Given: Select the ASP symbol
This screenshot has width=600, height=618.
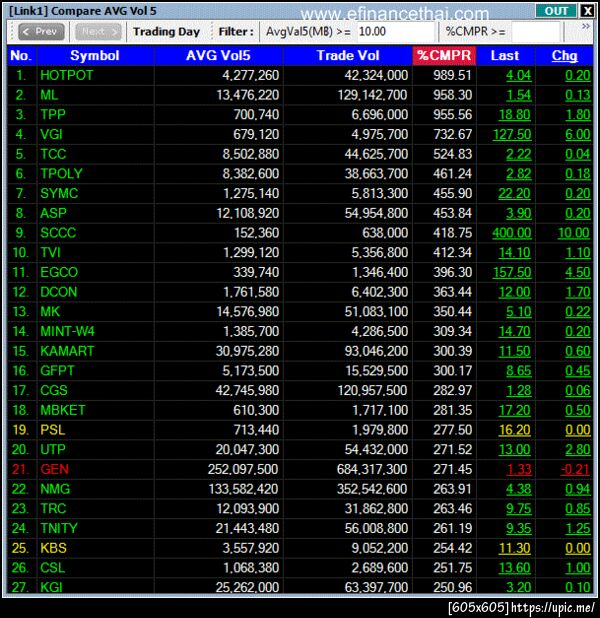Looking at the screenshot, I should point(53,213).
